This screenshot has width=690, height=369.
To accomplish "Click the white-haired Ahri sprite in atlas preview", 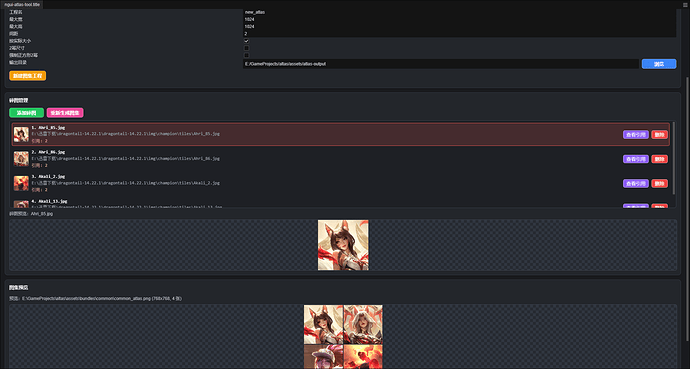I will click(363, 325).
